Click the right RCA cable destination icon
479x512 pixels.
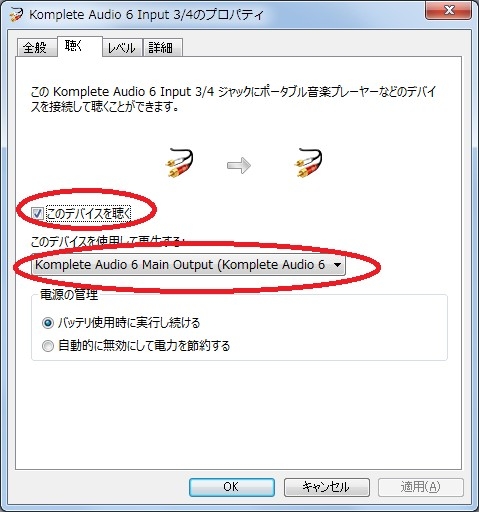click(x=309, y=163)
